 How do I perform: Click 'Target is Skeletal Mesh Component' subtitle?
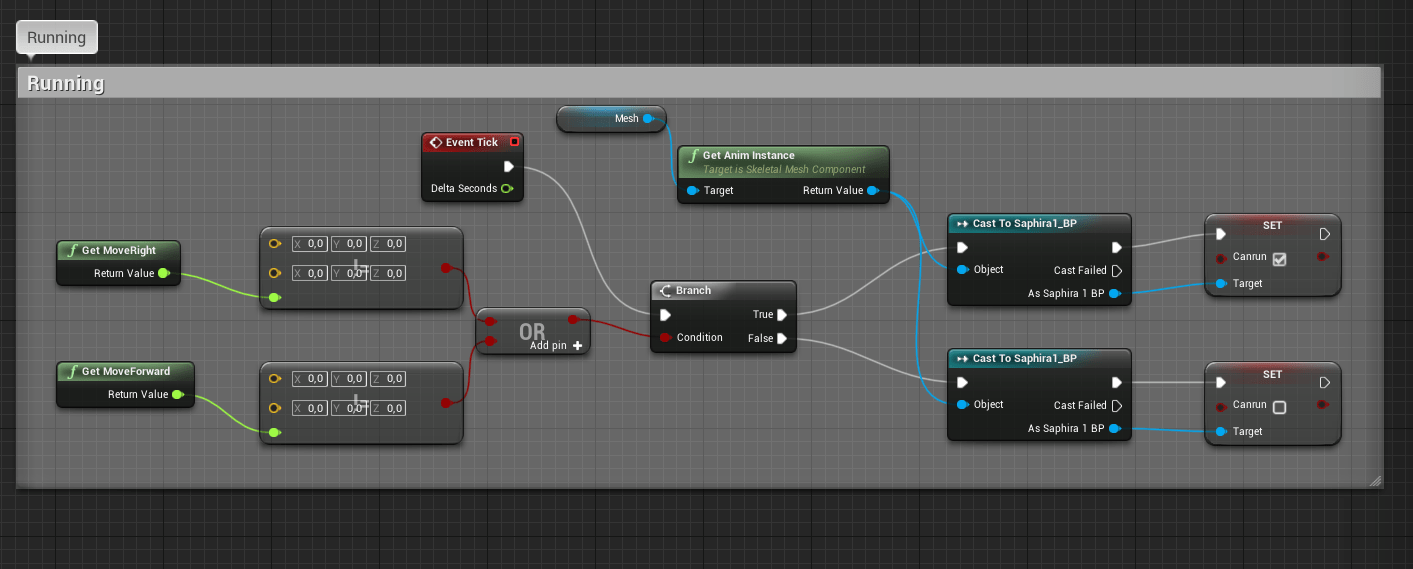coord(784,170)
